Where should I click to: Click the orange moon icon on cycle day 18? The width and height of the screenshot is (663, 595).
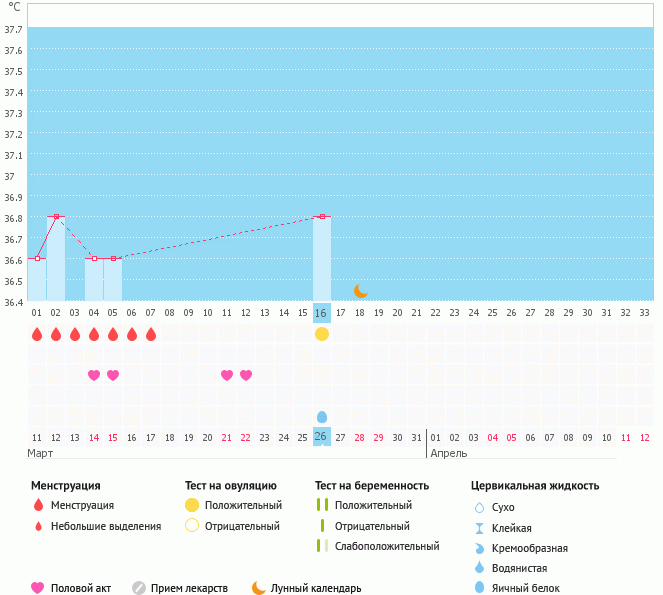click(x=360, y=290)
